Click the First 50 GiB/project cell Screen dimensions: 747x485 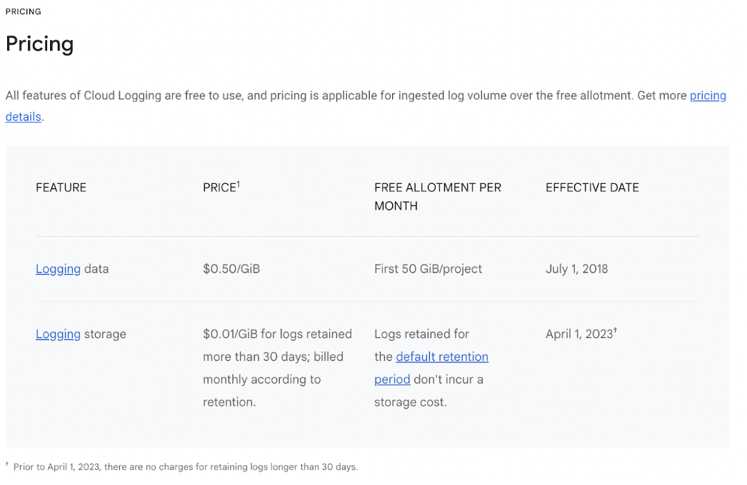point(428,269)
